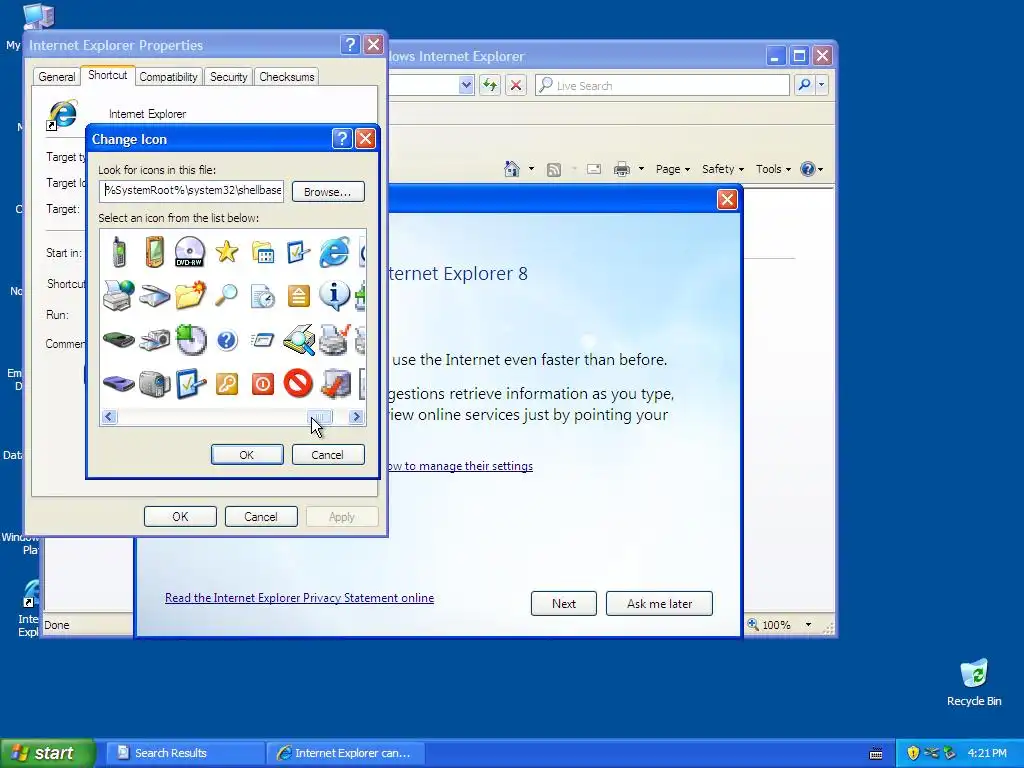
Task: Open the Tools menu in IE
Action: click(773, 169)
